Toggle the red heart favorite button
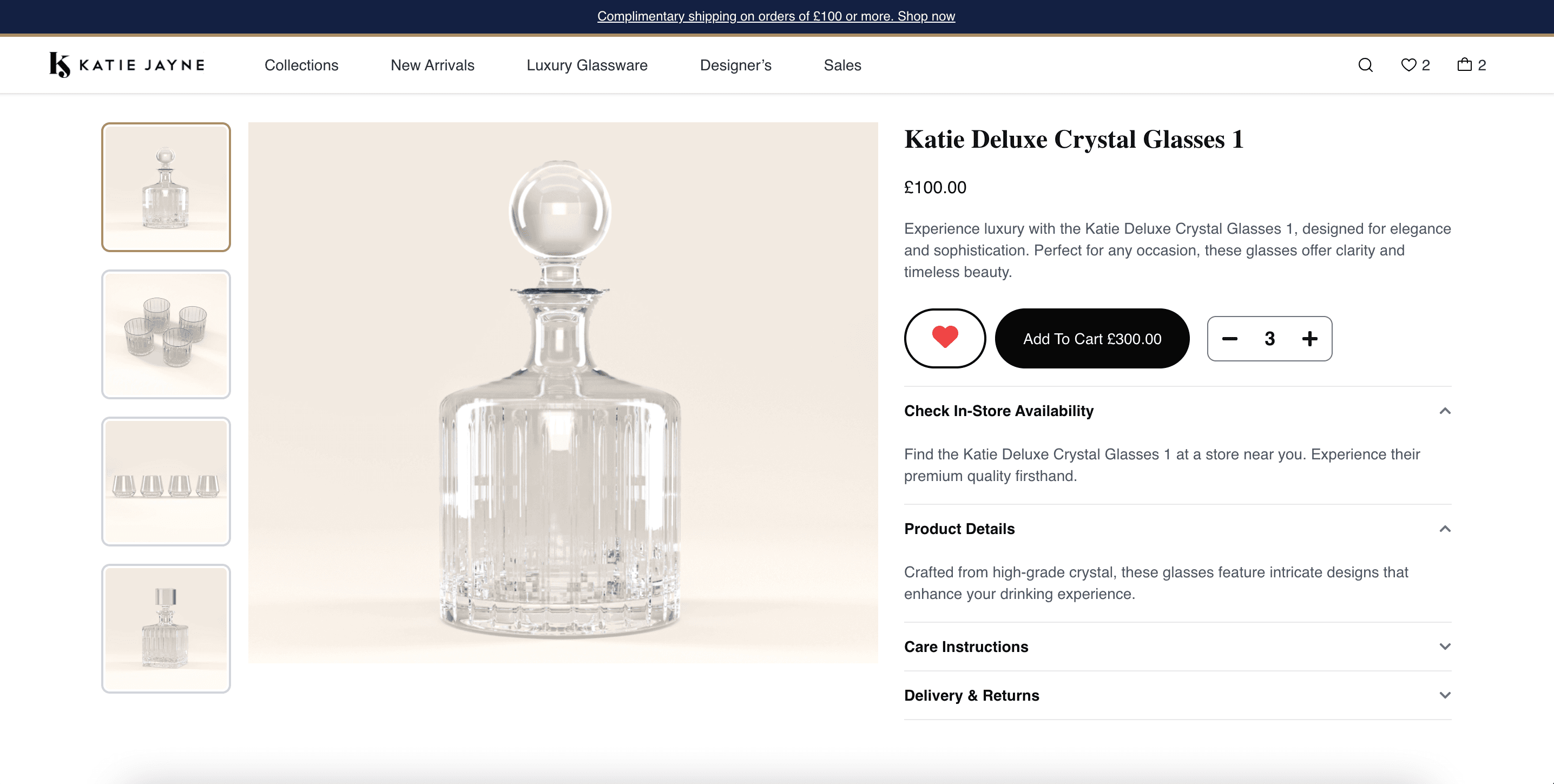 945,338
